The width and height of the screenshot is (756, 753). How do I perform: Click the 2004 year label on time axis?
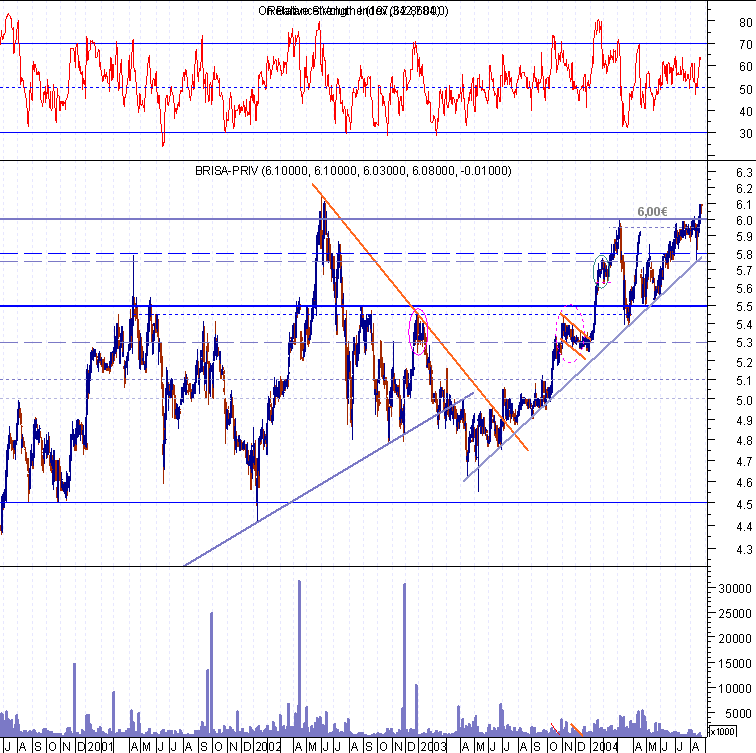coord(605,747)
